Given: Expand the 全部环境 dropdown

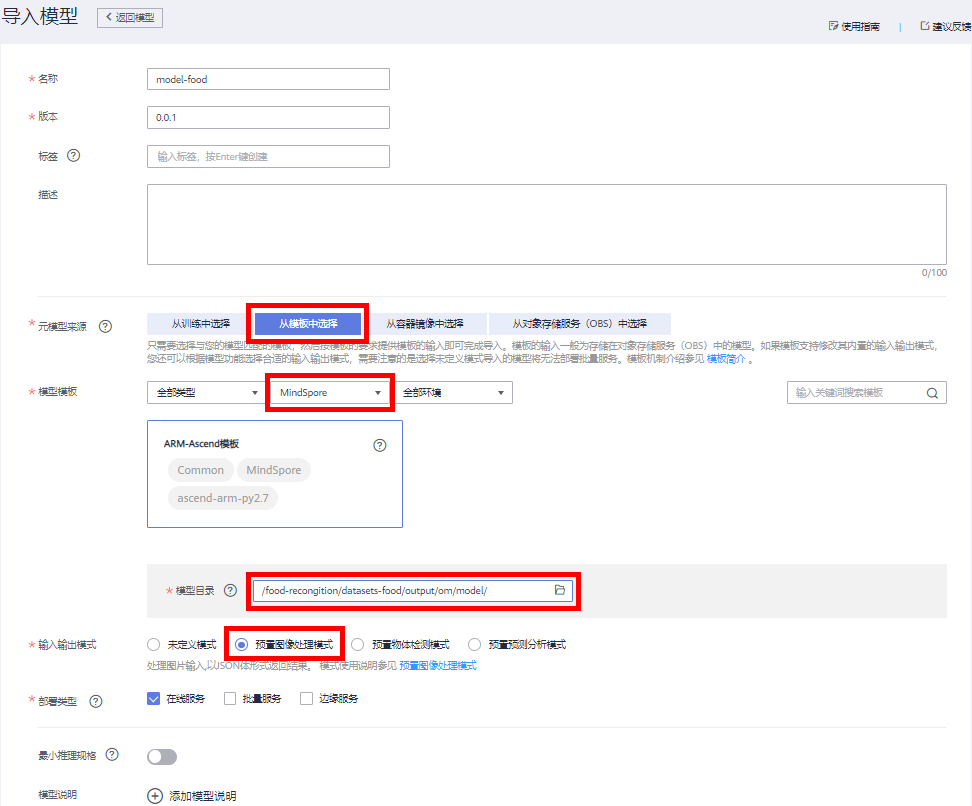Looking at the screenshot, I should click(x=453, y=393).
